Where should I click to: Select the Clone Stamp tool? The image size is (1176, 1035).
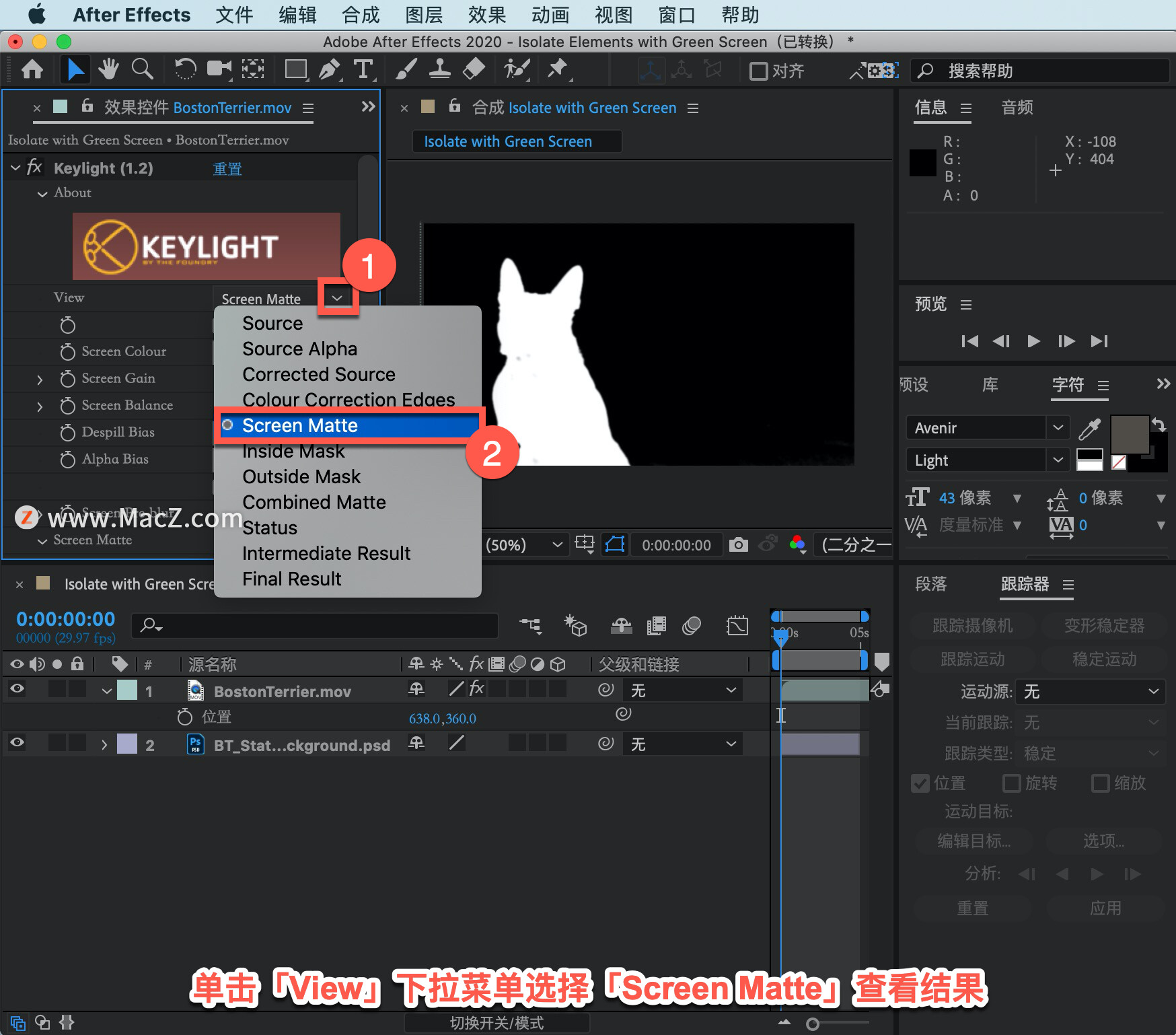(x=439, y=69)
